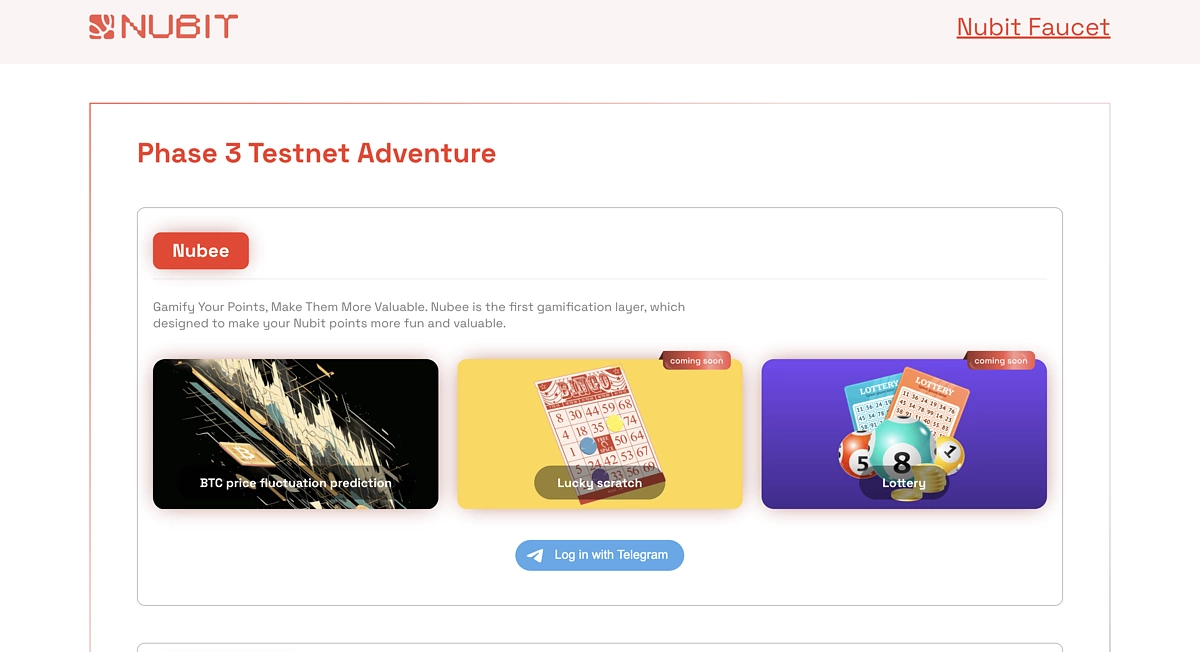Viewport: 1200px width, 652px height.
Task: Click the number 8 lottery ball
Action: tap(901, 455)
